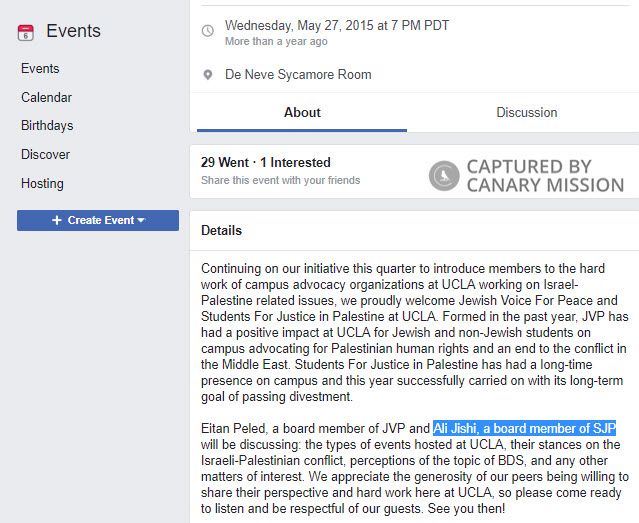This screenshot has width=639, height=523.
Task: Click the Details section header
Action: pyautogui.click(x=221, y=230)
